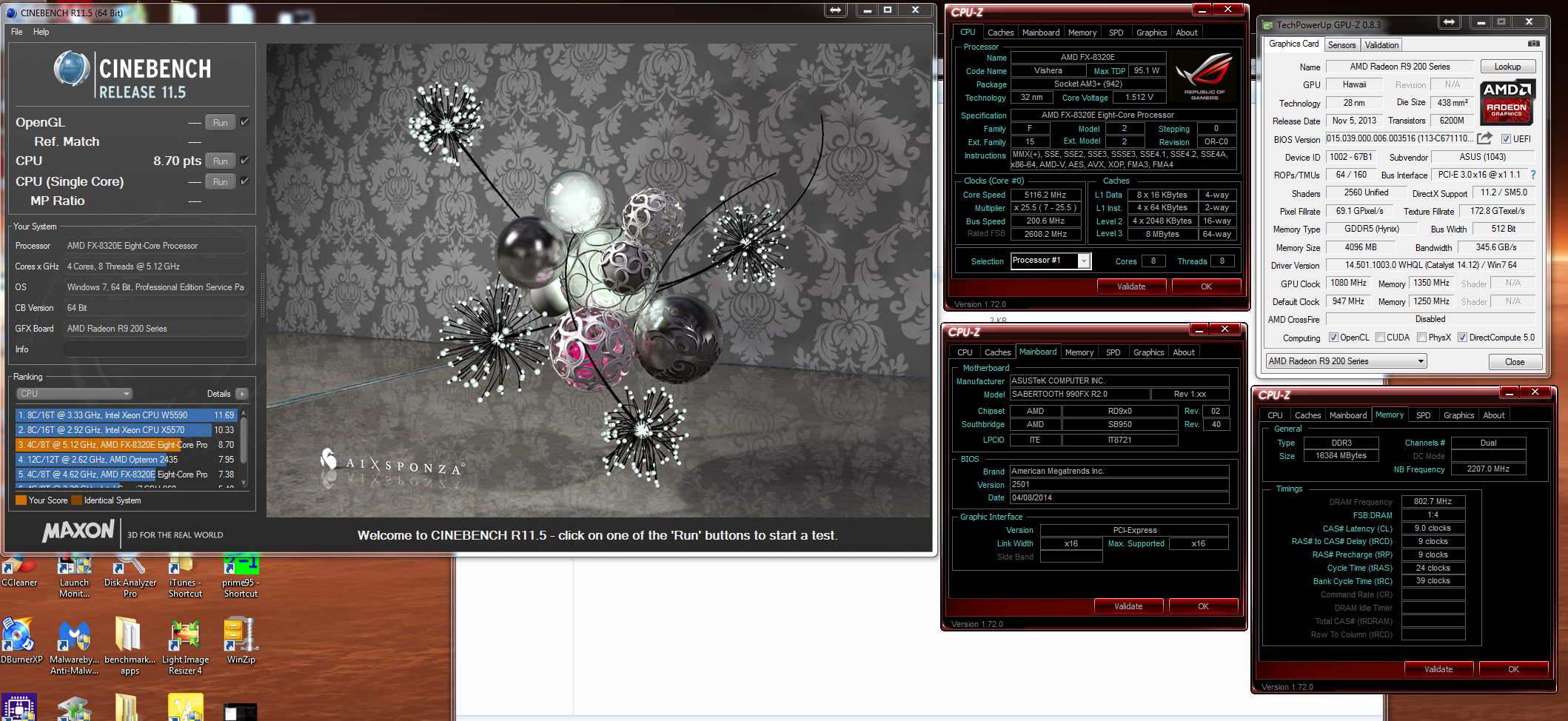Click the Cinebench title bar app icon
This screenshot has height=721, width=1568.
tap(10, 13)
